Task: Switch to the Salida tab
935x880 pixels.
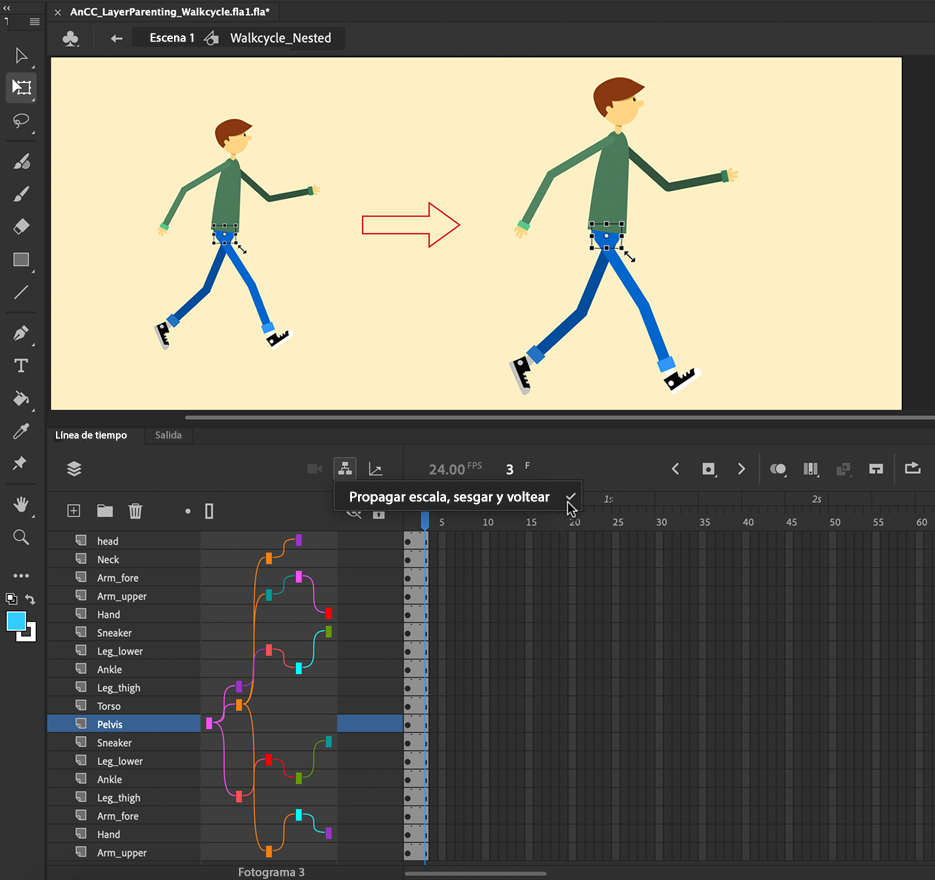Action: click(x=168, y=436)
